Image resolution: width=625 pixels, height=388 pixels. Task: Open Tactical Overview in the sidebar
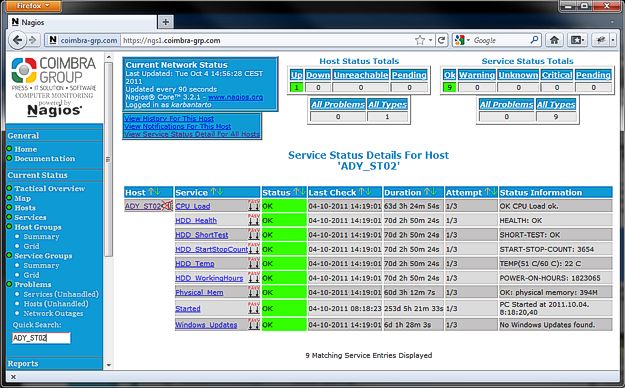pyautogui.click(x=50, y=188)
